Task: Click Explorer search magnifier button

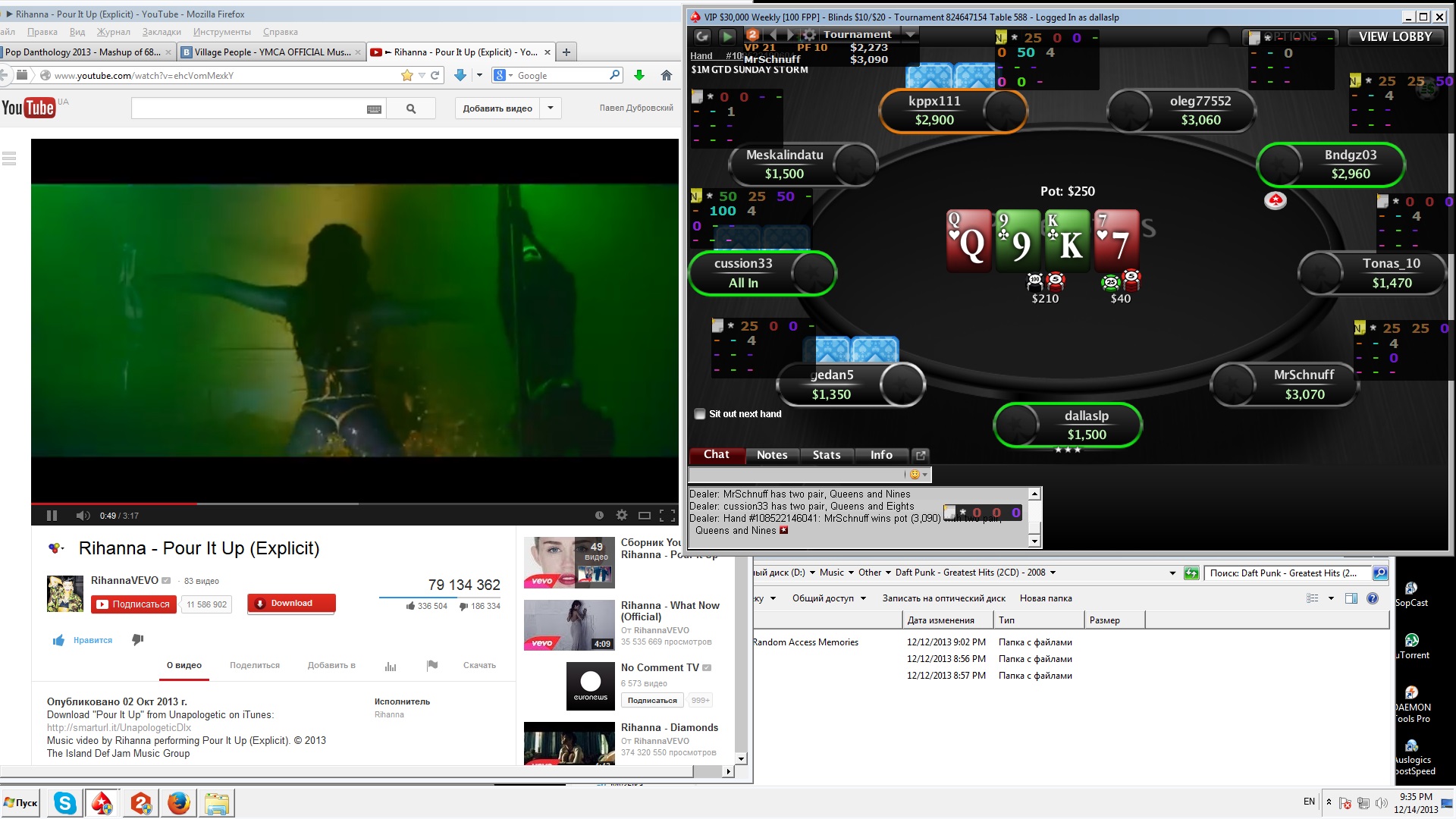Action: click(1380, 573)
